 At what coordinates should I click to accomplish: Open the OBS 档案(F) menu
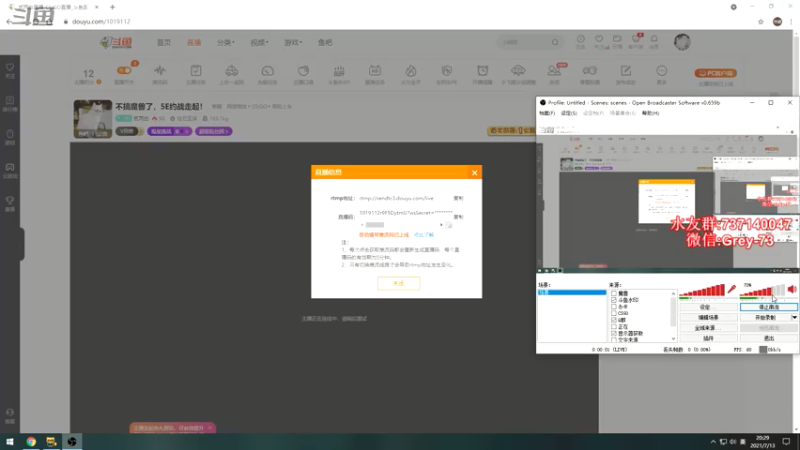pyautogui.click(x=547, y=113)
